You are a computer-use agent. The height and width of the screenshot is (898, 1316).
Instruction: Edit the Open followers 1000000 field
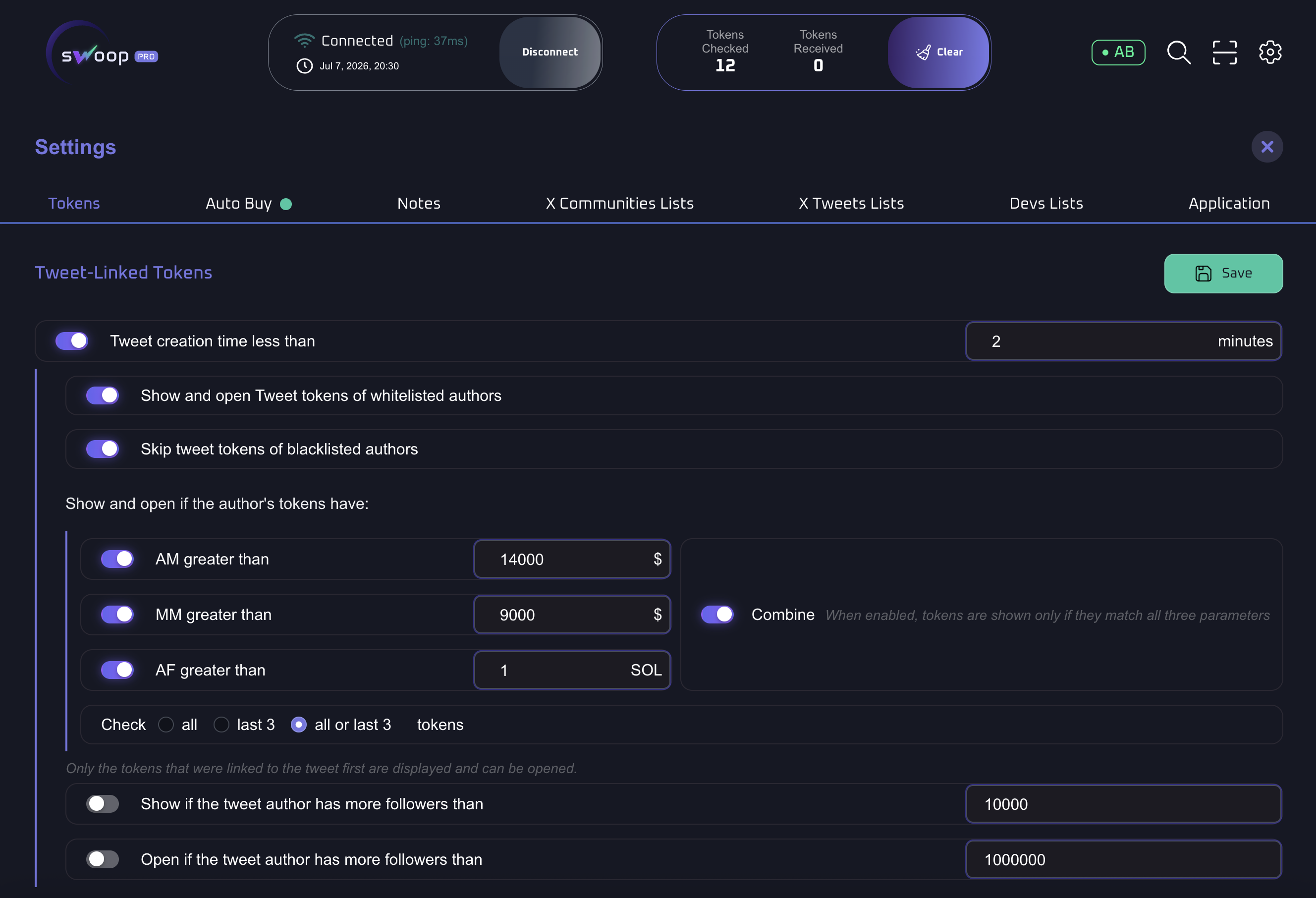[1123, 859]
